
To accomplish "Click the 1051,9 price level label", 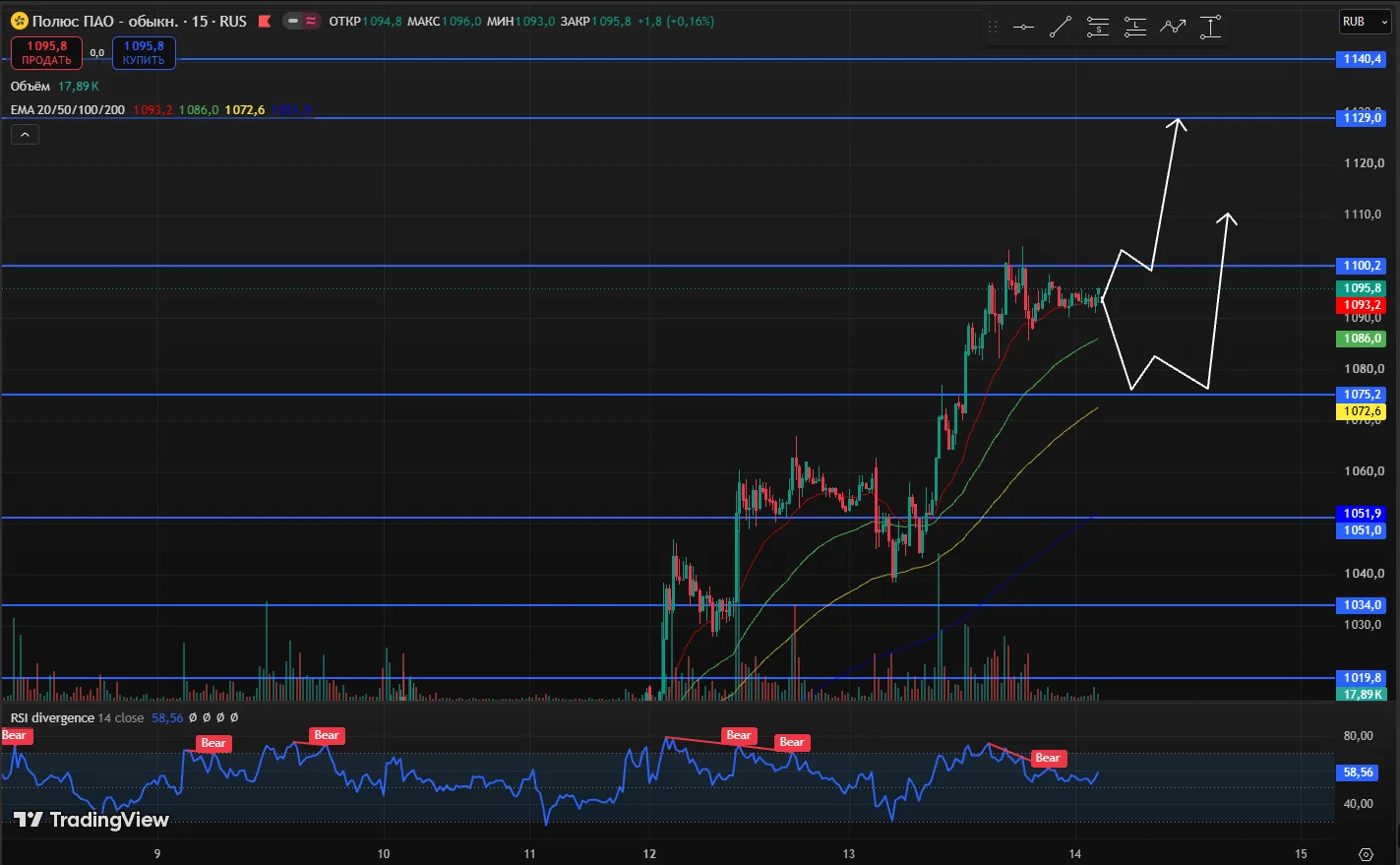I will coord(1363,514).
